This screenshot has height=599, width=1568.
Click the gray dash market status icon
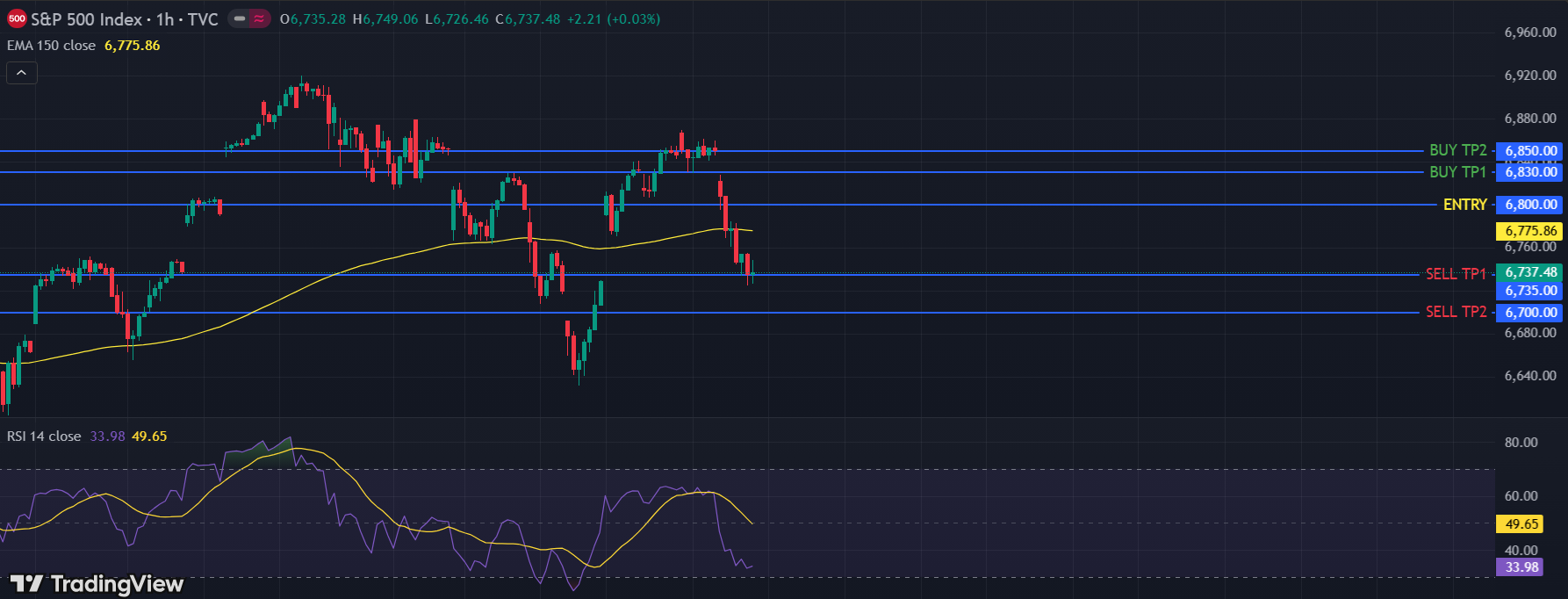tap(240, 18)
